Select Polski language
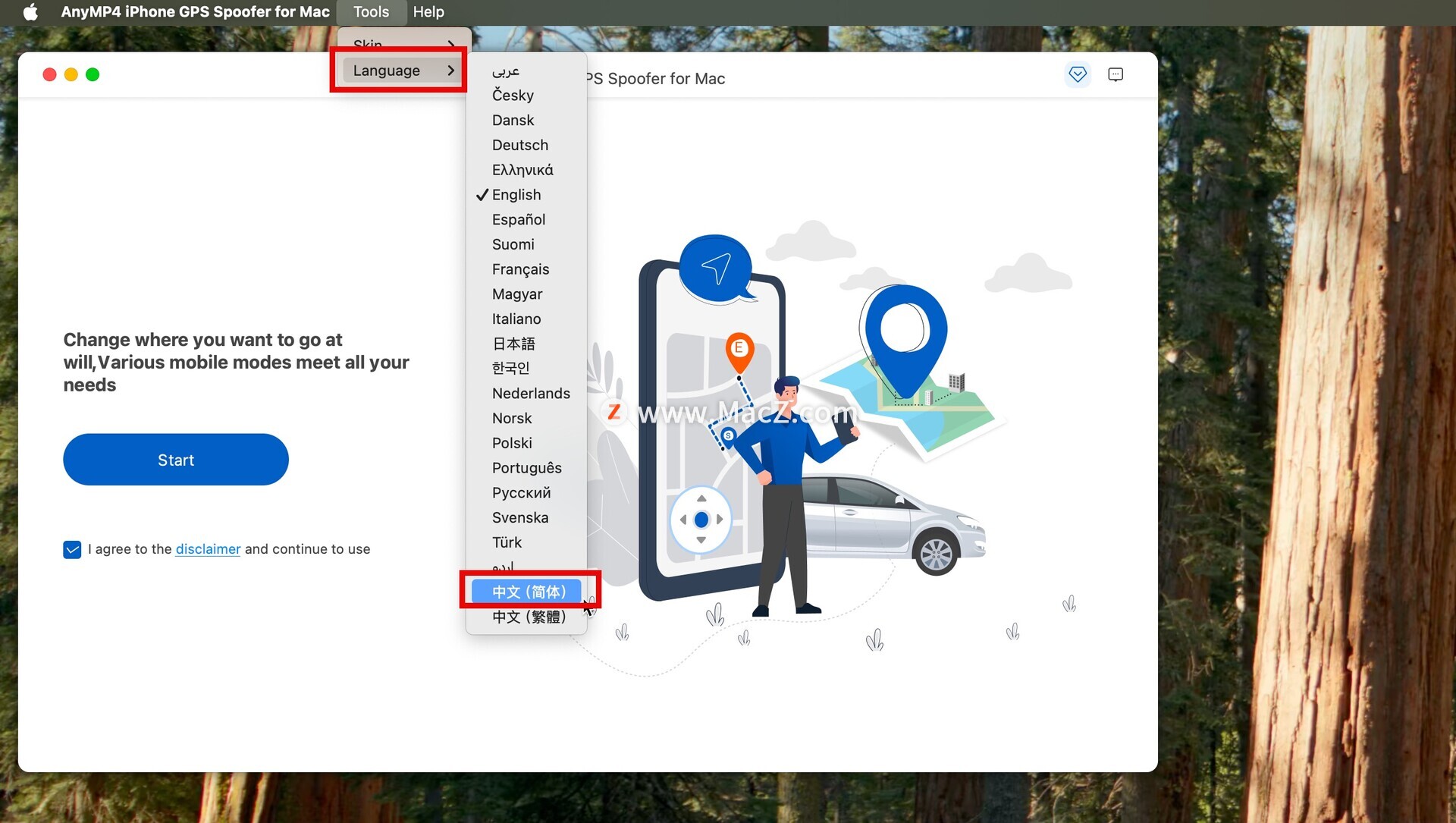Viewport: 1456px width, 823px height. [x=526, y=443]
